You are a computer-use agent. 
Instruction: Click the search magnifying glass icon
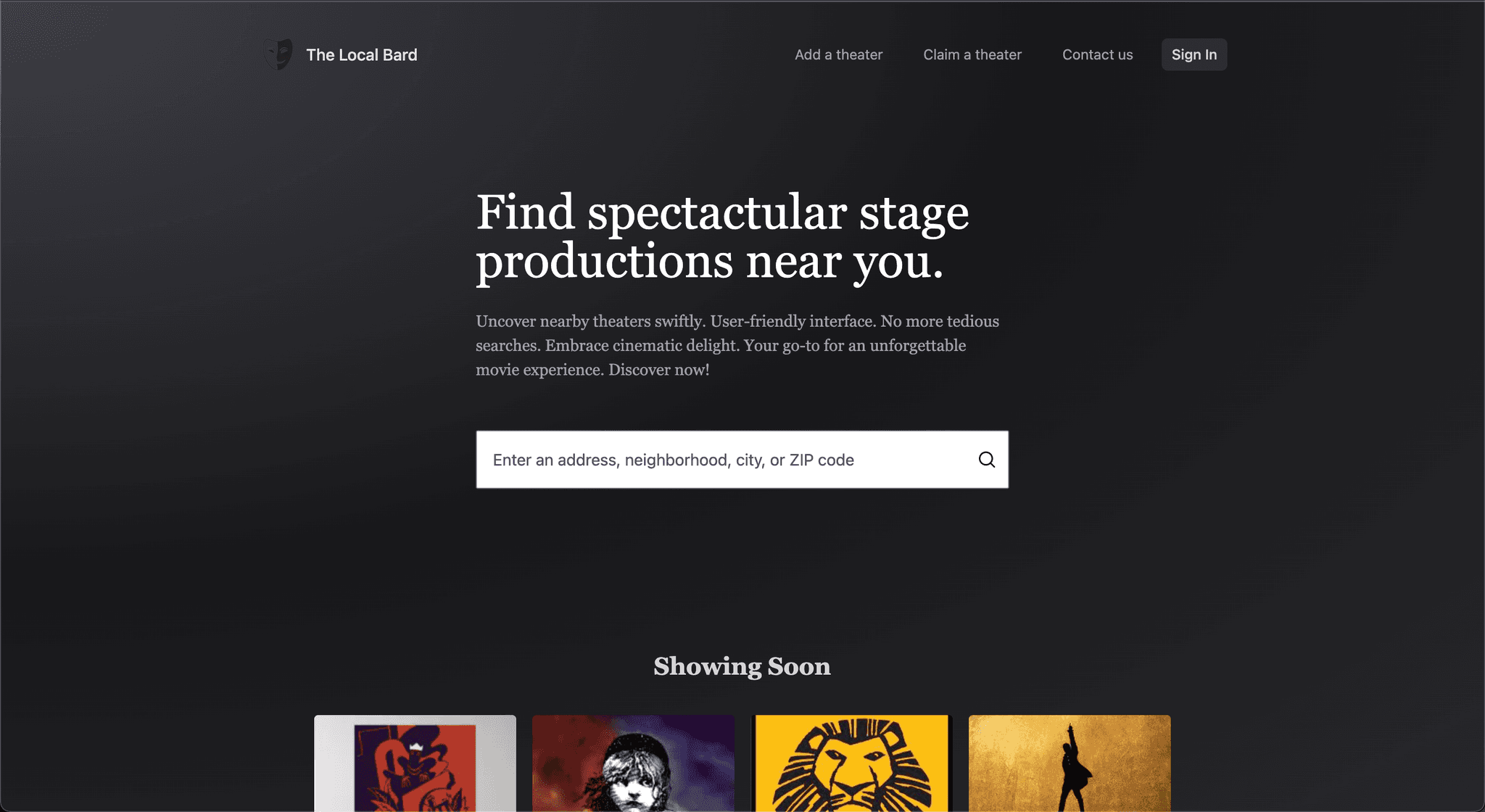pyautogui.click(x=986, y=460)
